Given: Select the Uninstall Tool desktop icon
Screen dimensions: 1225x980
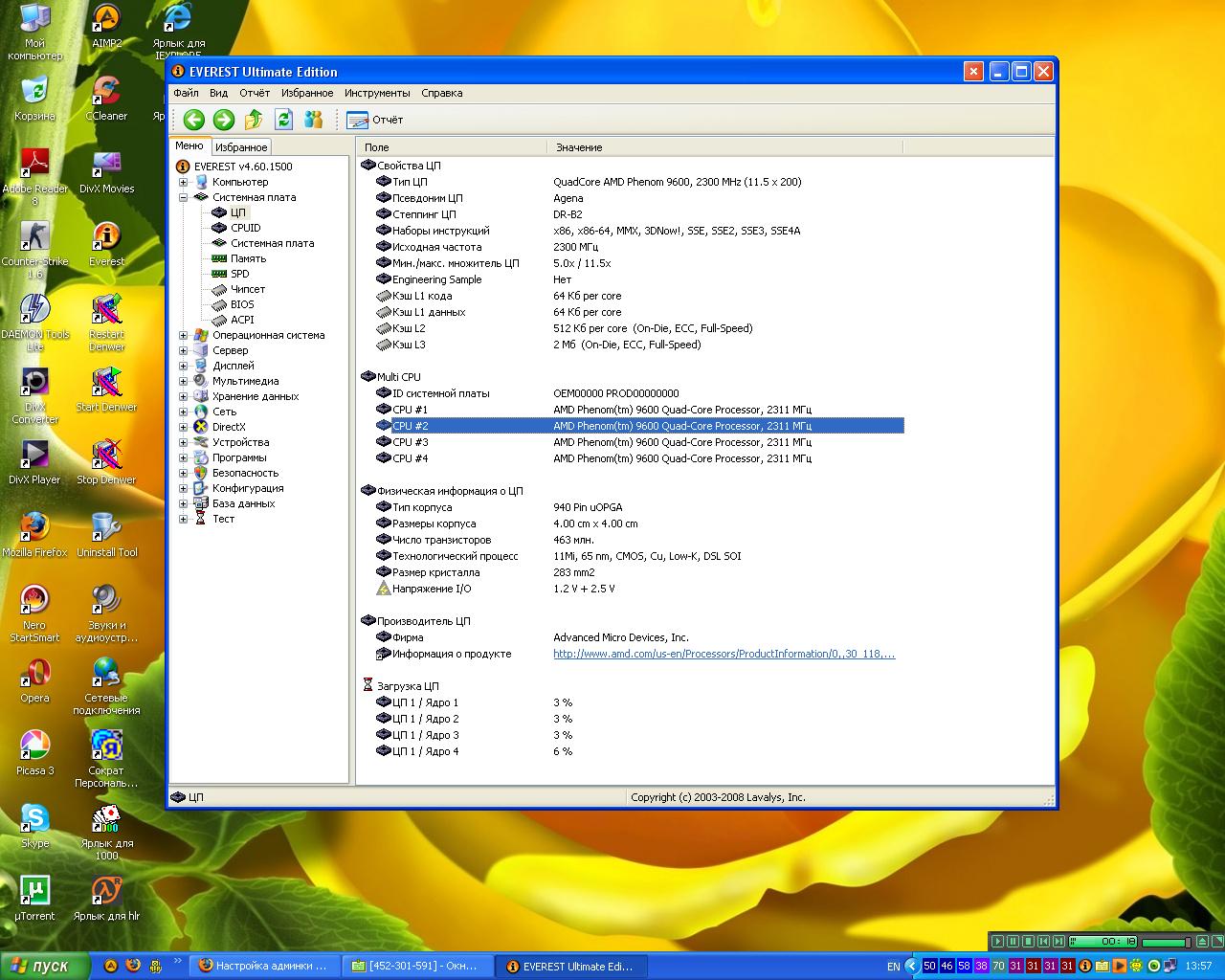Looking at the screenshot, I should (106, 535).
